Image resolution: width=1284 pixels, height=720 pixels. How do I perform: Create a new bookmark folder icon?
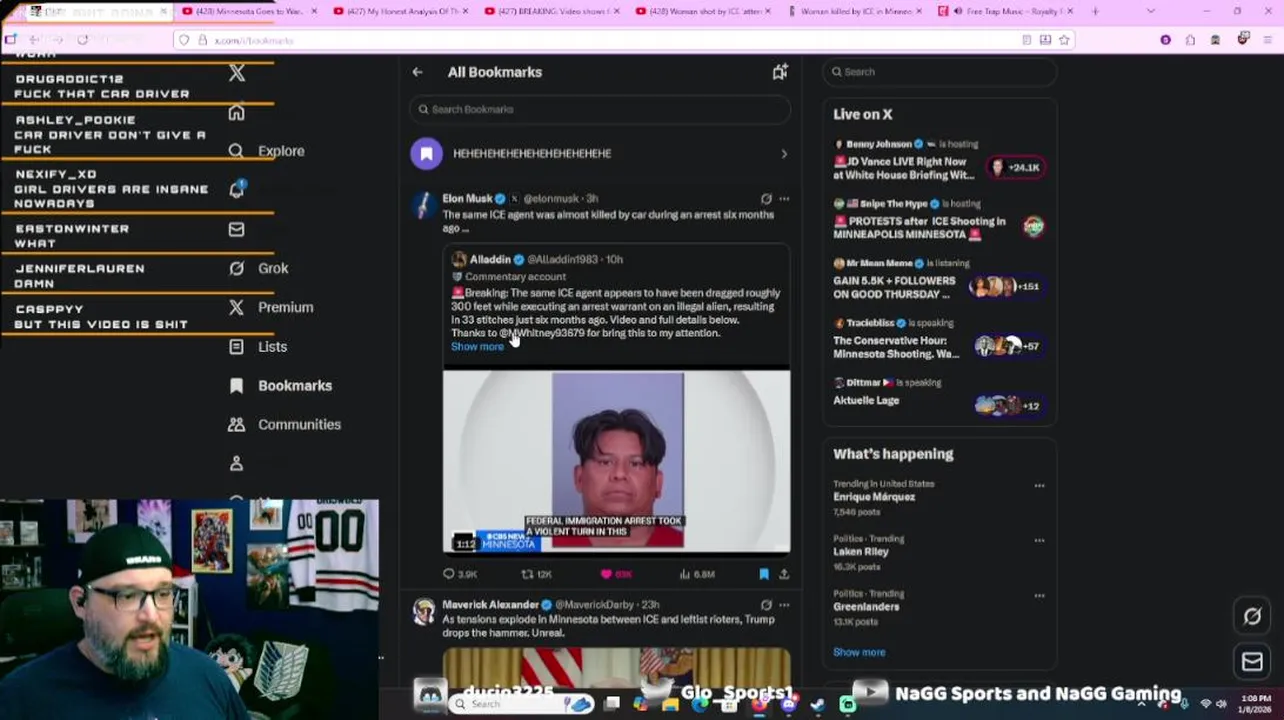780,72
